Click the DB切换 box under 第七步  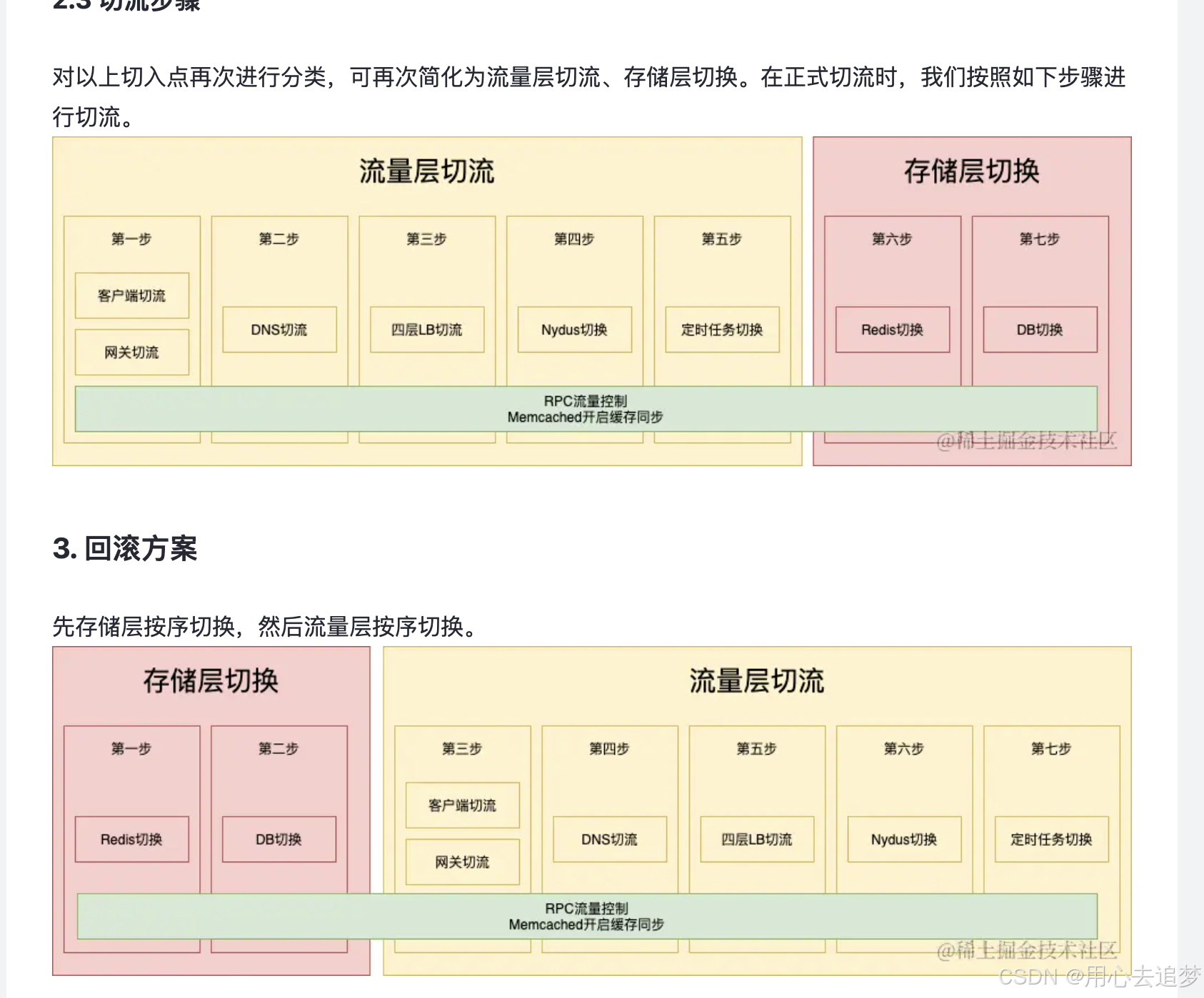click(x=1040, y=330)
